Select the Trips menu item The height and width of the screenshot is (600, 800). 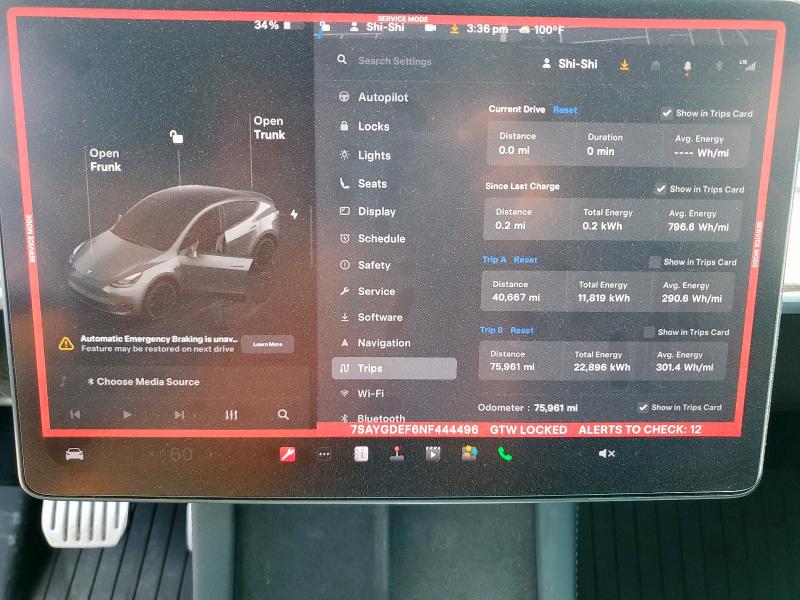click(394, 368)
